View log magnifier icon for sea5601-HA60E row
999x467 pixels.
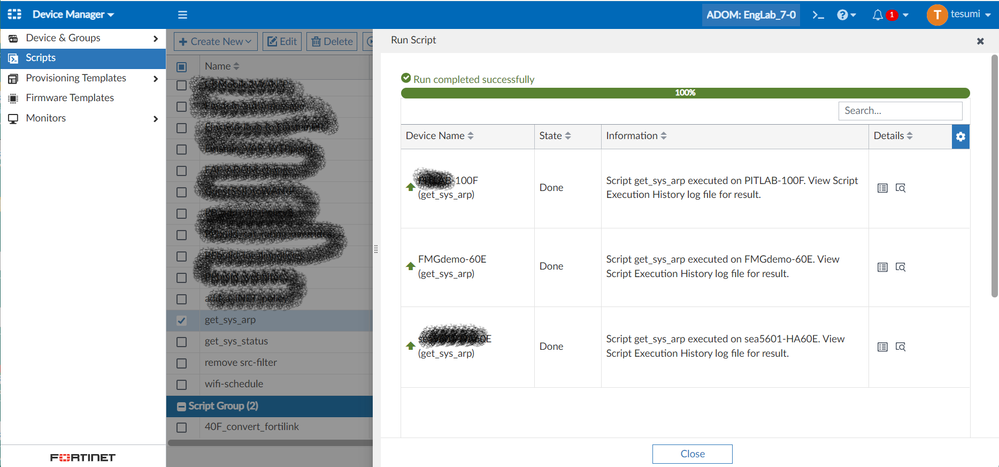click(x=900, y=347)
